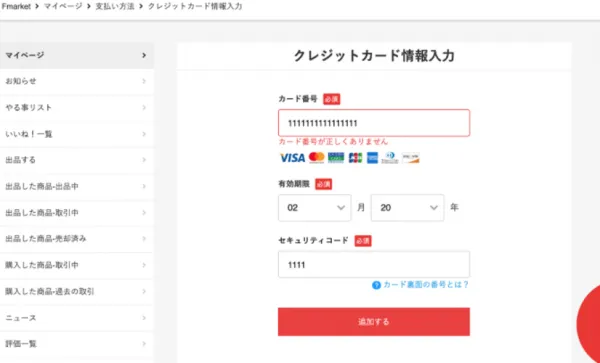Click the VISA card logo

pos(292,158)
